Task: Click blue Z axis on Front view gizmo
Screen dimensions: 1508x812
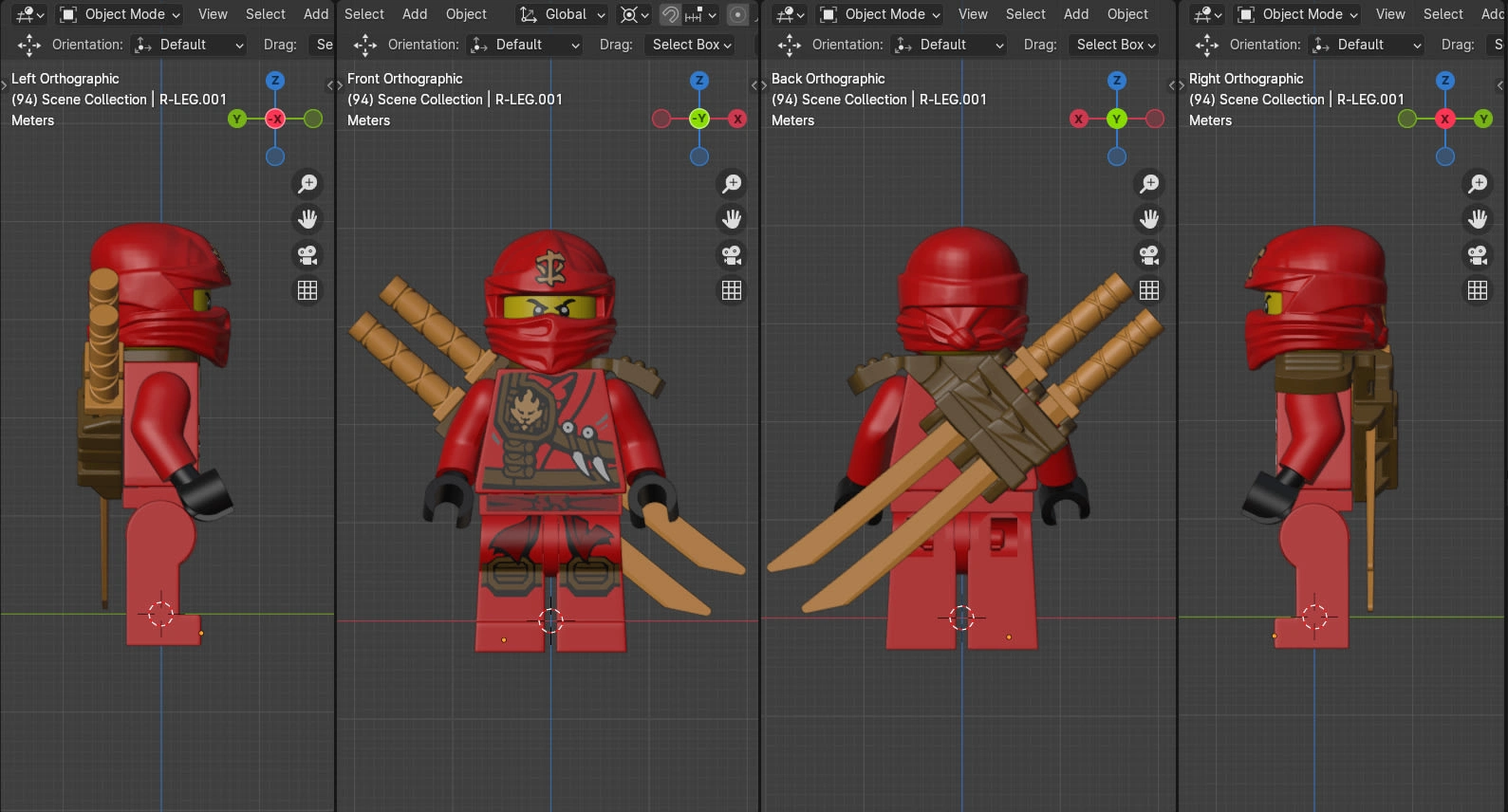Action: [699, 81]
